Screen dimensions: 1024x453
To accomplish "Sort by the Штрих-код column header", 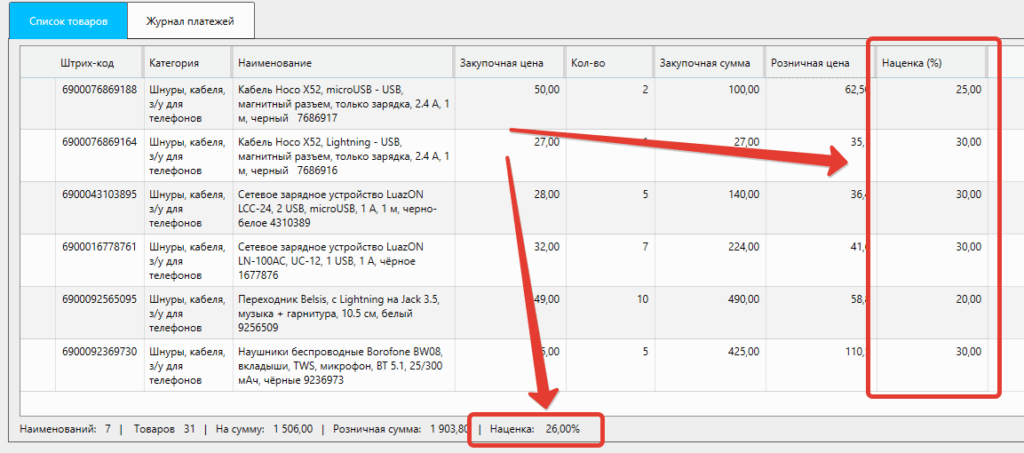I will click(x=86, y=63).
